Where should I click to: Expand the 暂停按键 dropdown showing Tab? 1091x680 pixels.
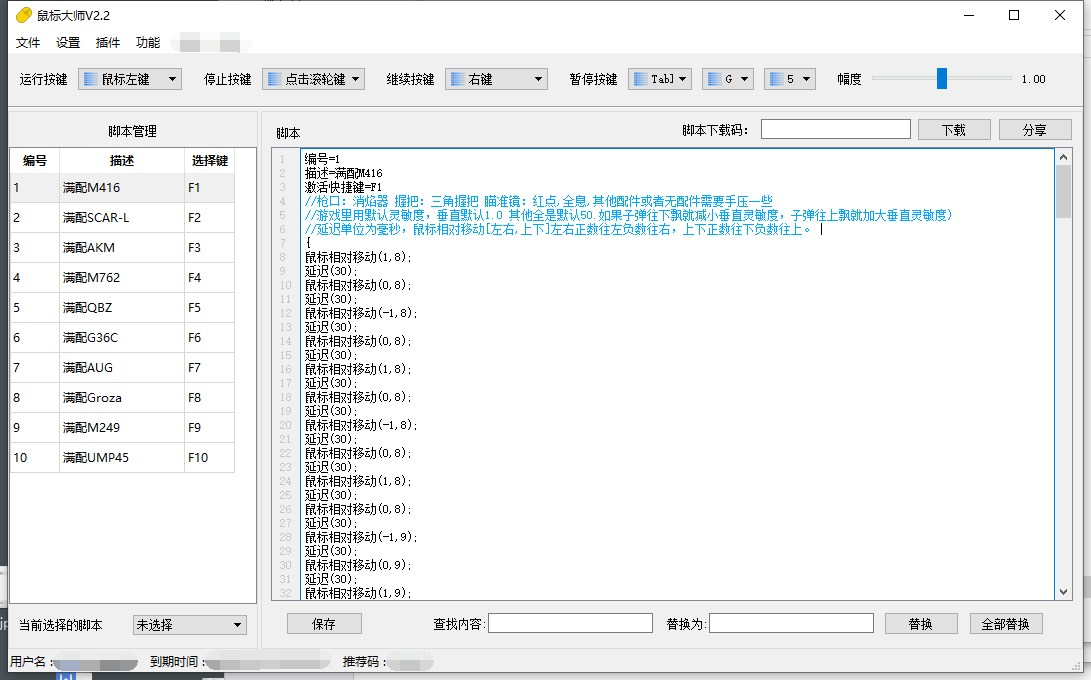[x=660, y=79]
